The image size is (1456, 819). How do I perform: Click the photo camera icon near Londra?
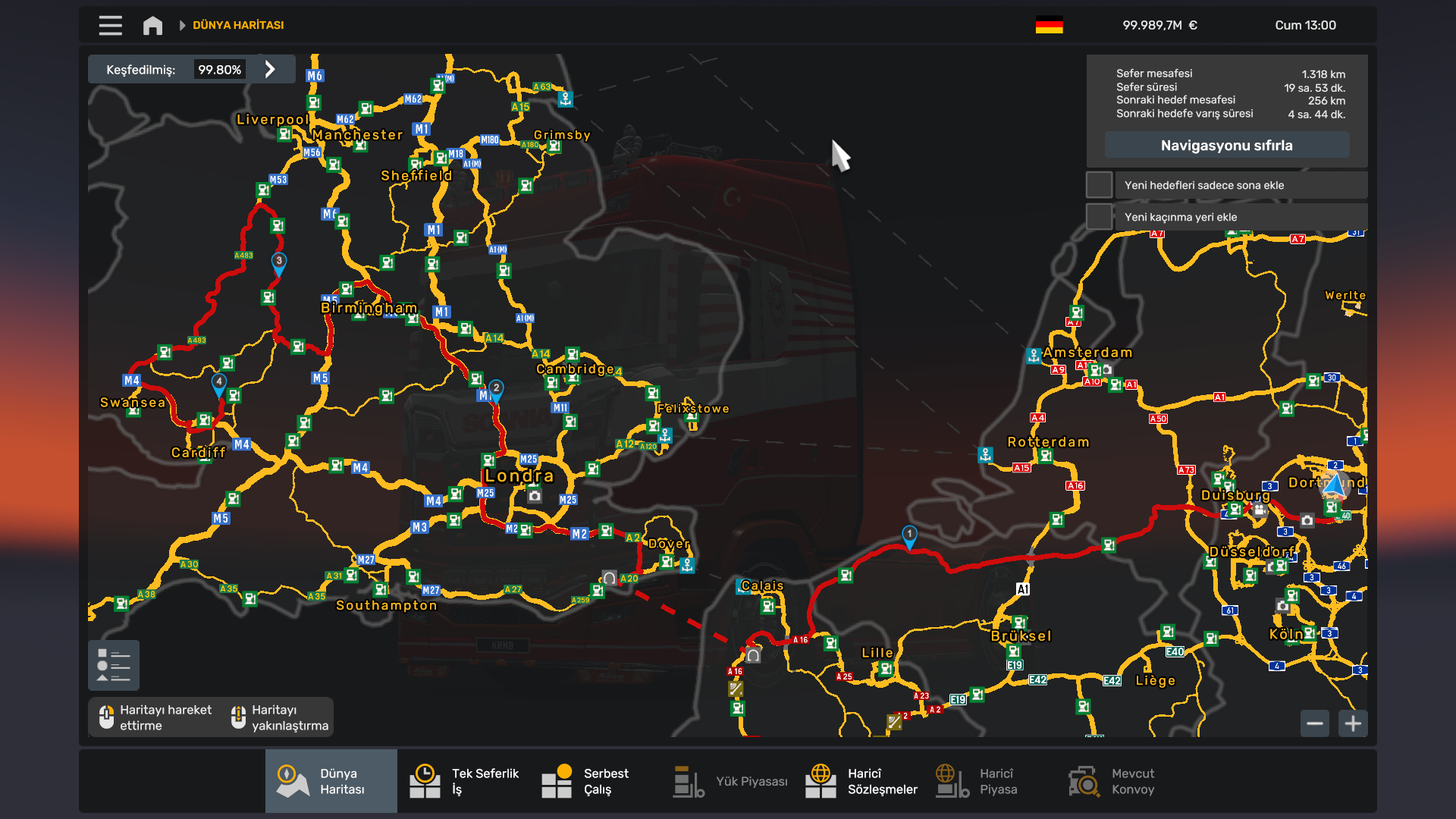[535, 495]
